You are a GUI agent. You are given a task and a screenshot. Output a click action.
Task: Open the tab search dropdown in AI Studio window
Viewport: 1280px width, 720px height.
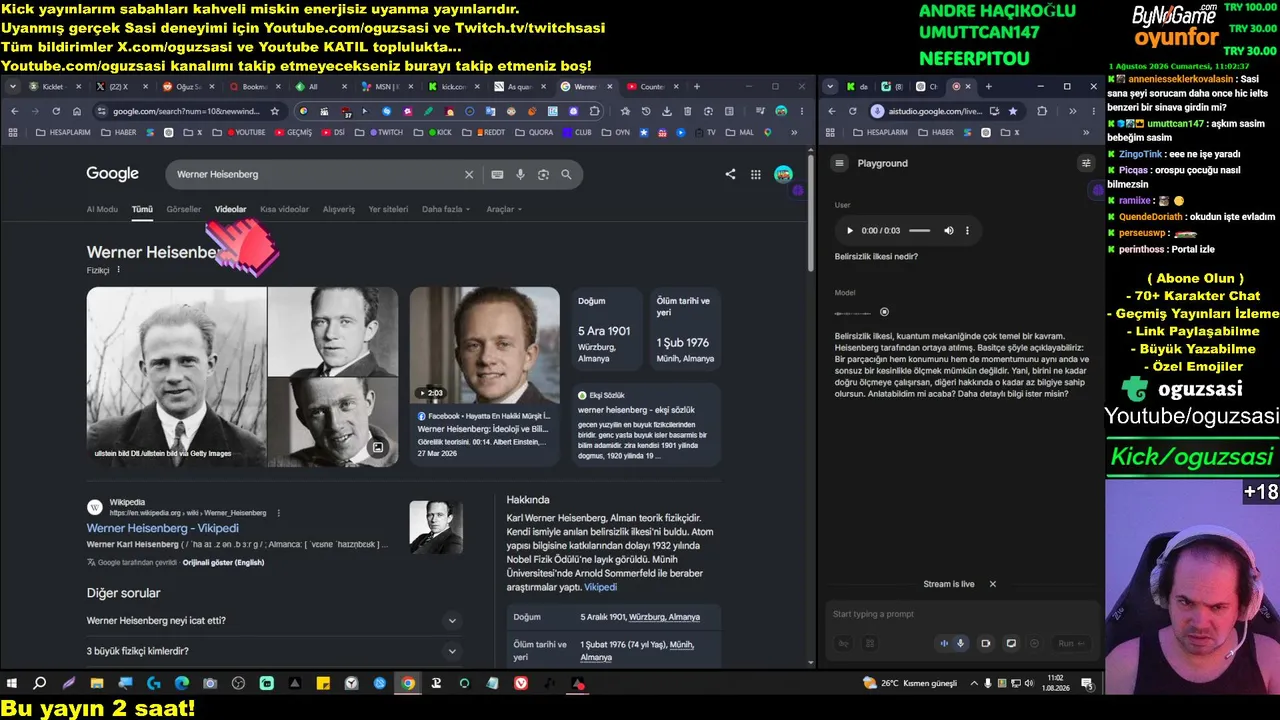(830, 87)
